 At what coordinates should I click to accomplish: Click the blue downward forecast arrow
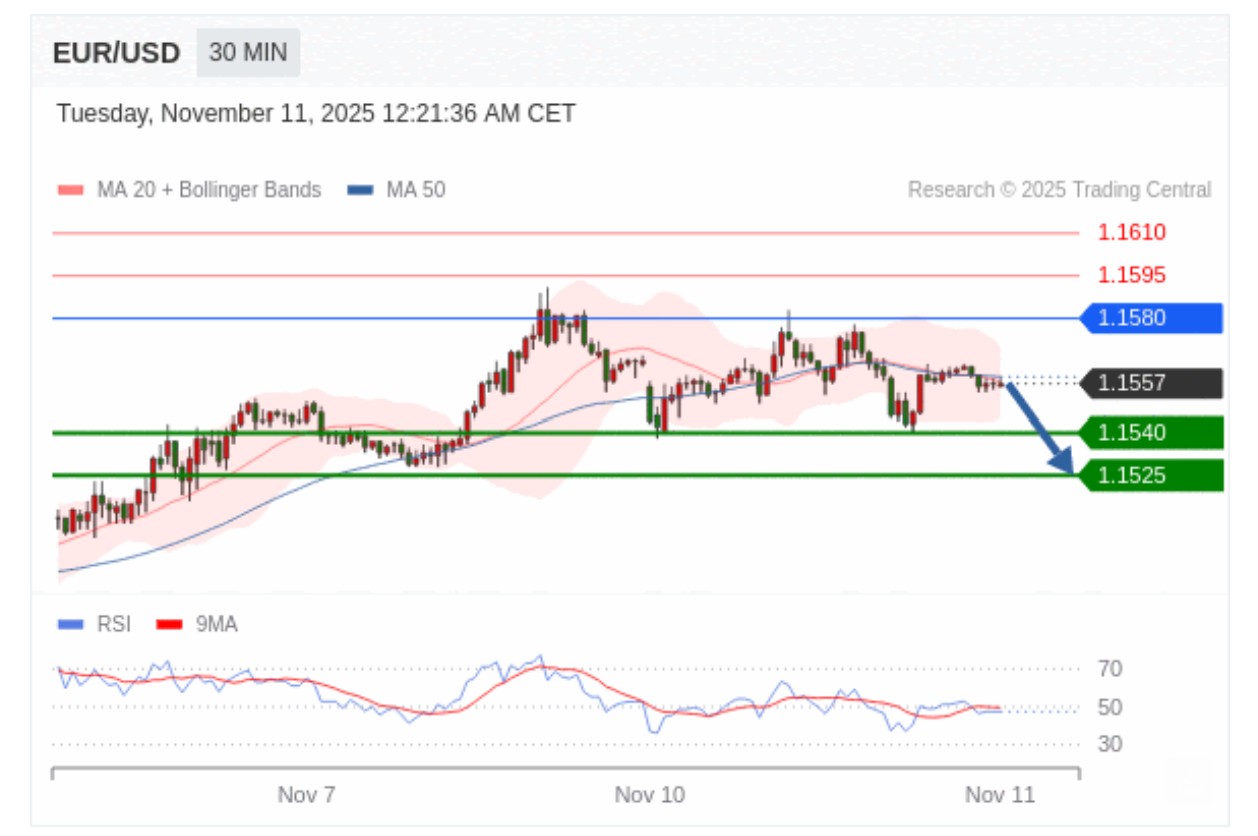1039,428
